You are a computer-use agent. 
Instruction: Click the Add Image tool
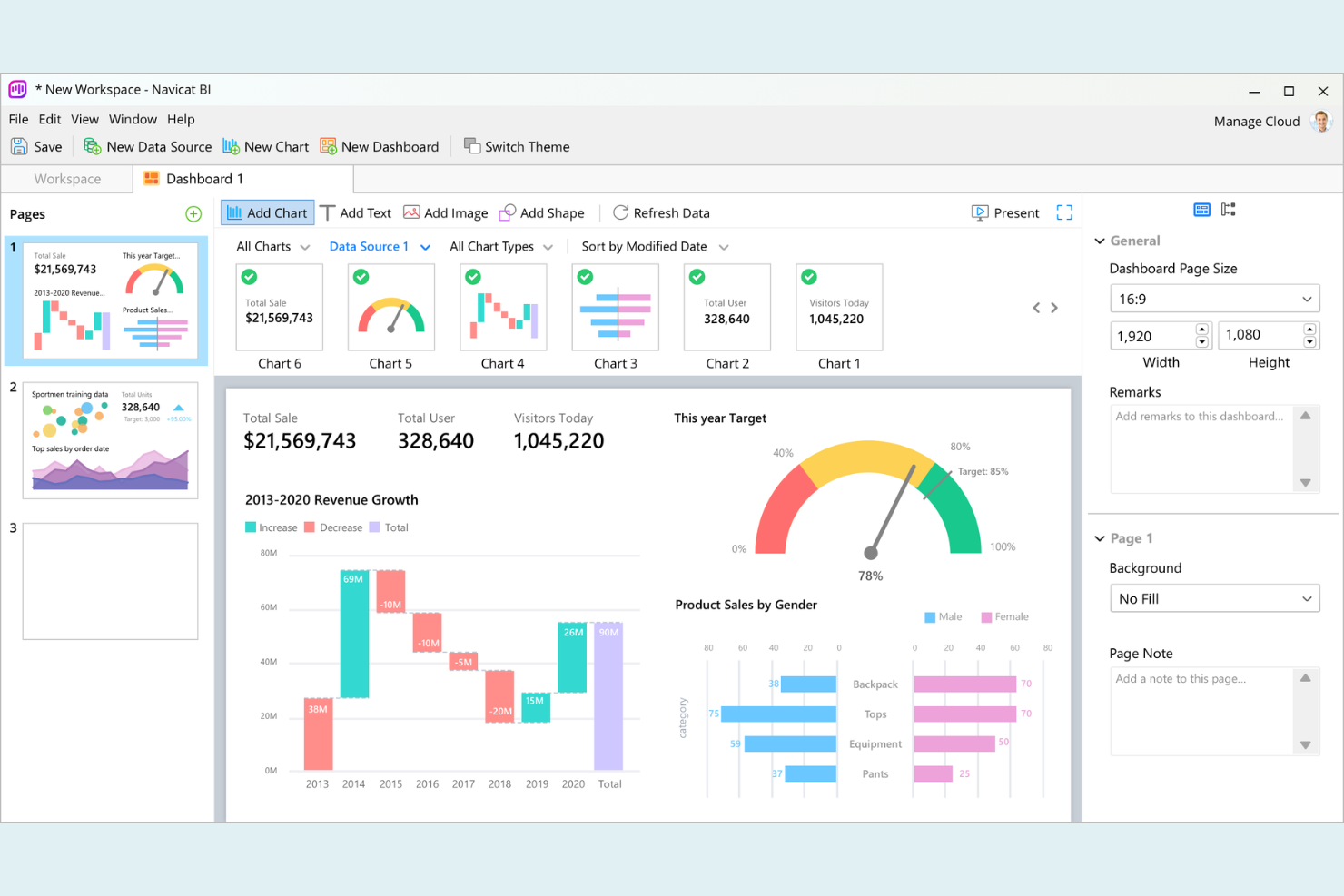coord(445,212)
